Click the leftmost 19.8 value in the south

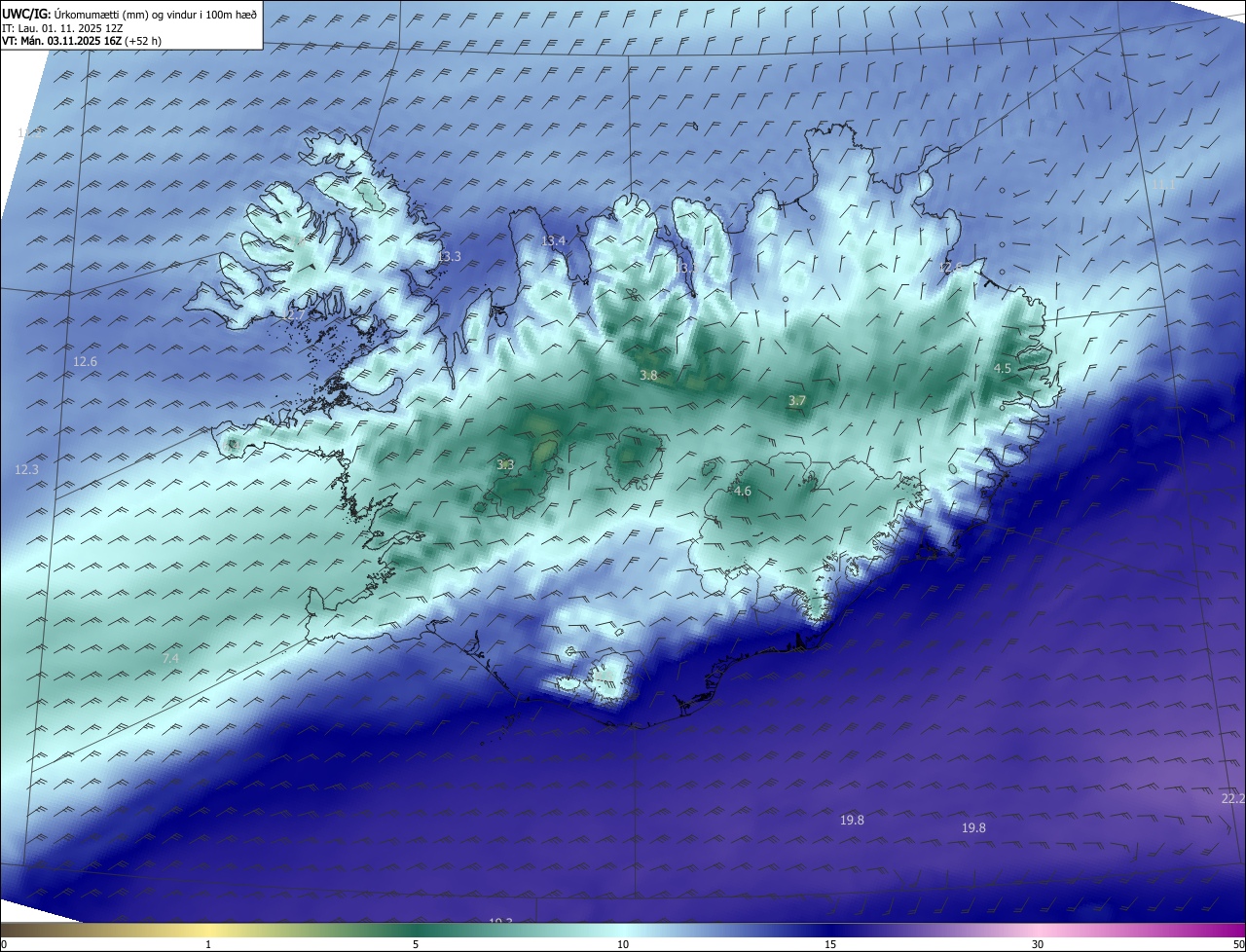tap(852, 821)
